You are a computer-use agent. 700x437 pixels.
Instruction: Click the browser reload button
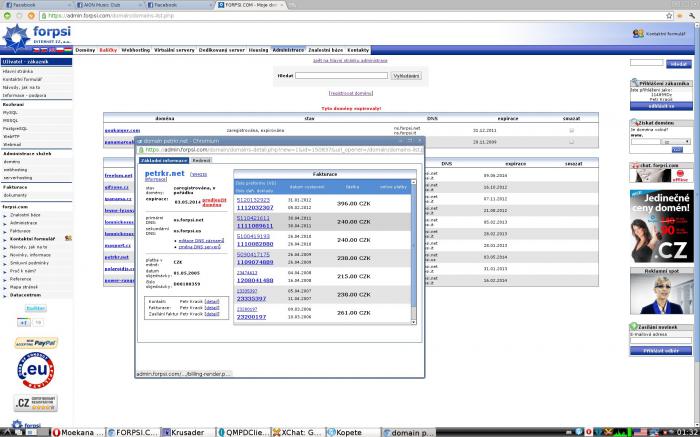tap(31, 16)
